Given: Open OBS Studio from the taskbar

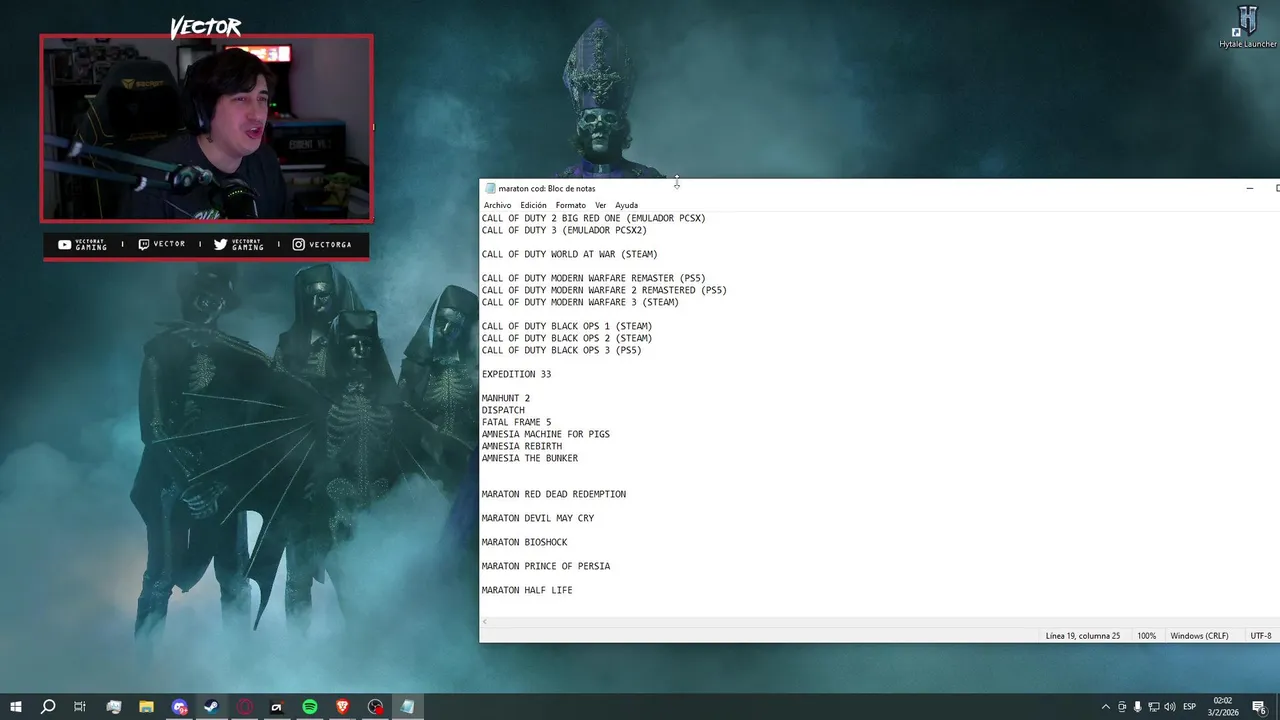Looking at the screenshot, I should pos(375,707).
